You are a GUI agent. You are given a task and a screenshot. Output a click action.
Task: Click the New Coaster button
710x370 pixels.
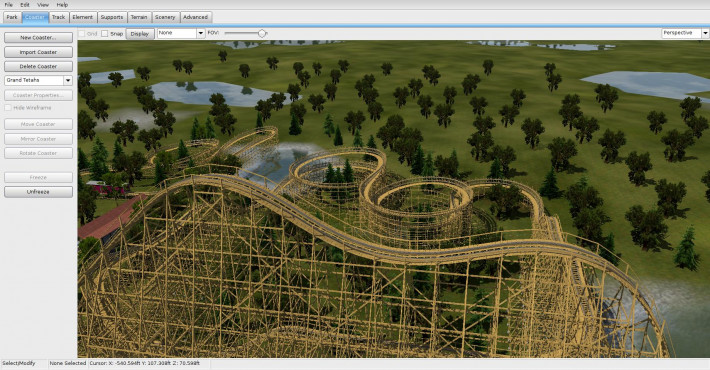coord(38,38)
